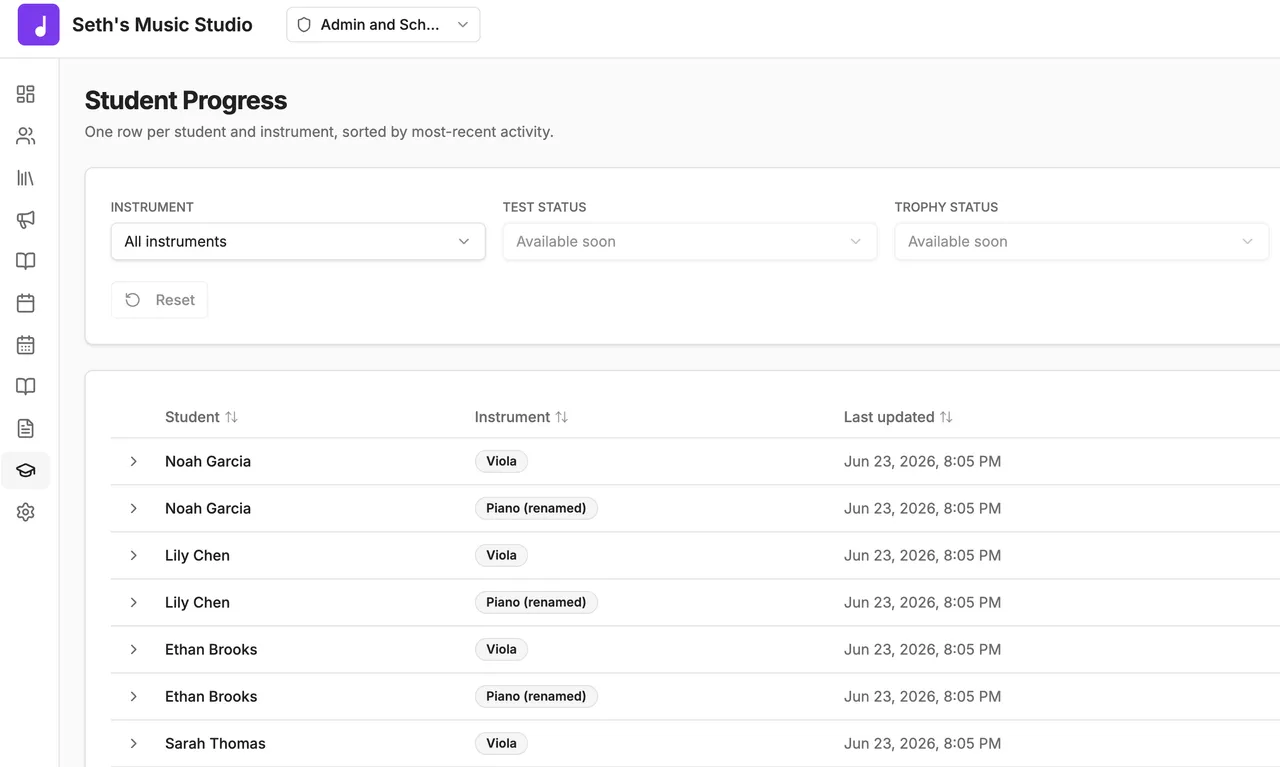Open the Test Status dropdown
This screenshot has width=1280, height=767.
(x=690, y=241)
